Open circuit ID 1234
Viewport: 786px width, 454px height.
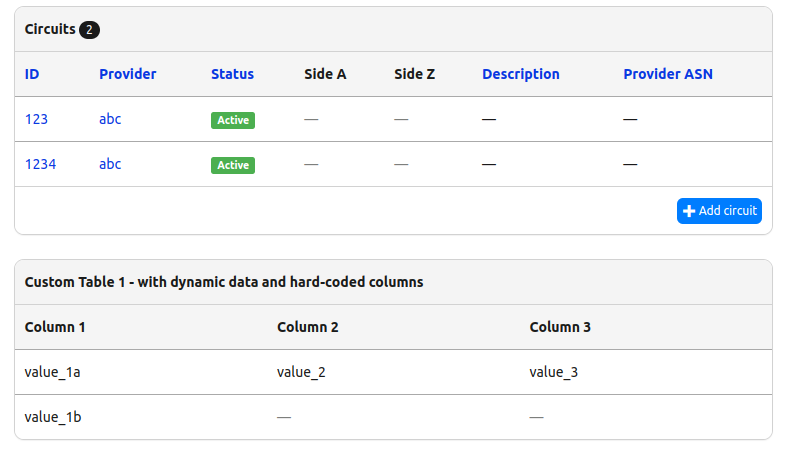tap(40, 164)
